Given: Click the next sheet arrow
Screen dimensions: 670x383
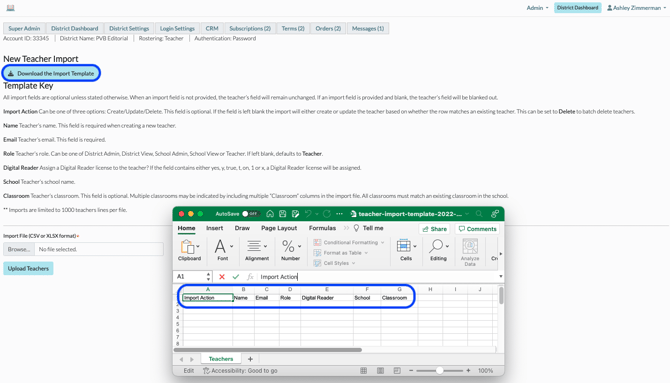Looking at the screenshot, I should pos(191,359).
